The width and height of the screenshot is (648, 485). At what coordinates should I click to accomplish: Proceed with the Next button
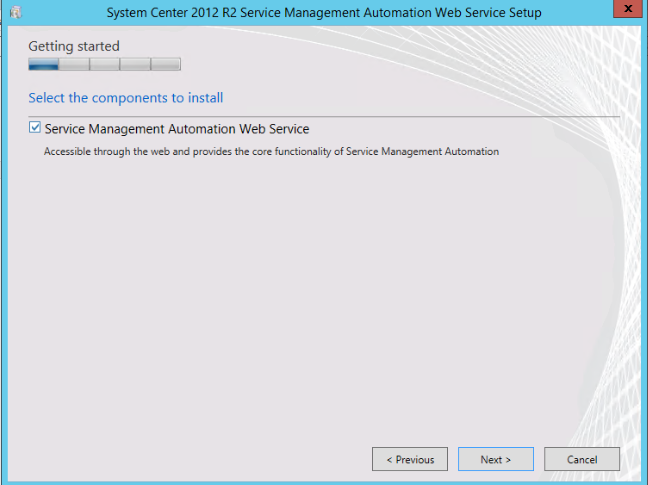point(495,459)
